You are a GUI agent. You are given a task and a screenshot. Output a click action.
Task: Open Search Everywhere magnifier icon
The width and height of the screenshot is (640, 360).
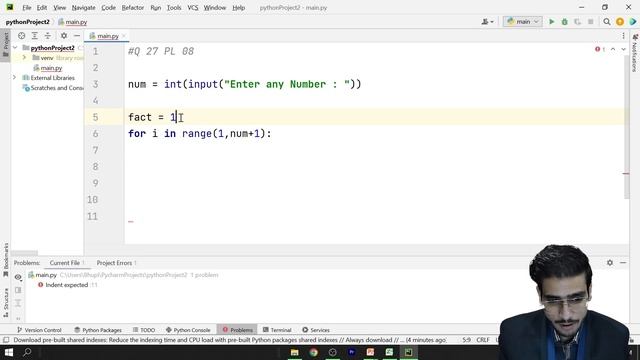coord(607,22)
